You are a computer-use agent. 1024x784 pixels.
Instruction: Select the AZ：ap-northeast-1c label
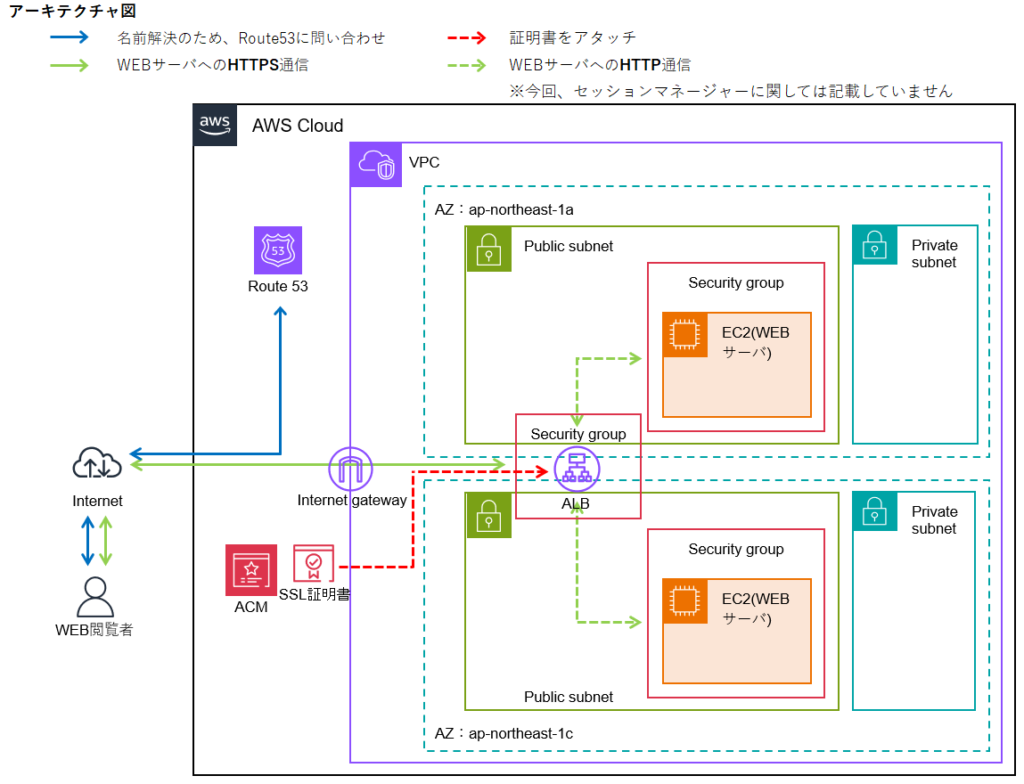504,734
